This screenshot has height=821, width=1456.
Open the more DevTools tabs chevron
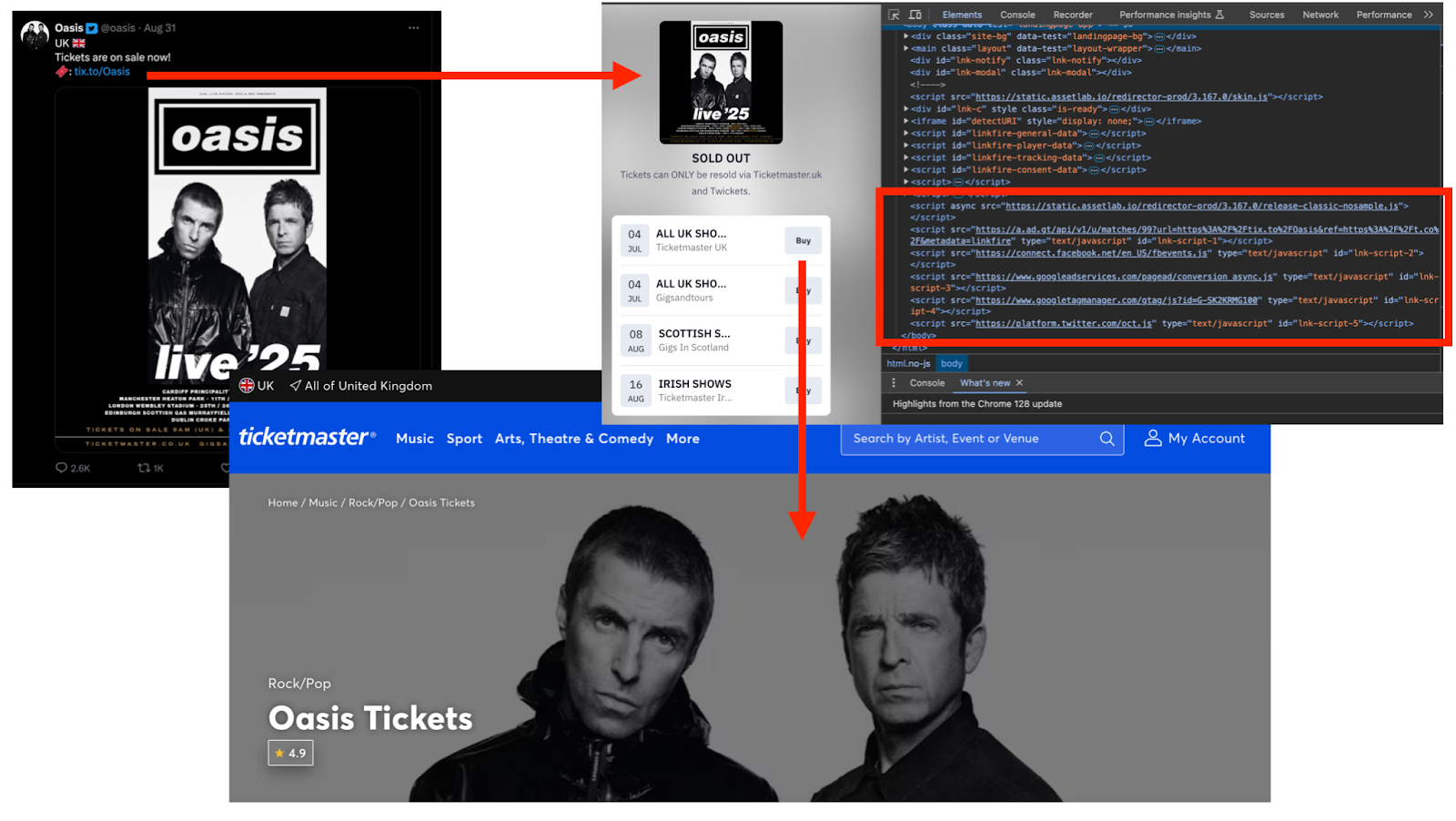[1429, 15]
